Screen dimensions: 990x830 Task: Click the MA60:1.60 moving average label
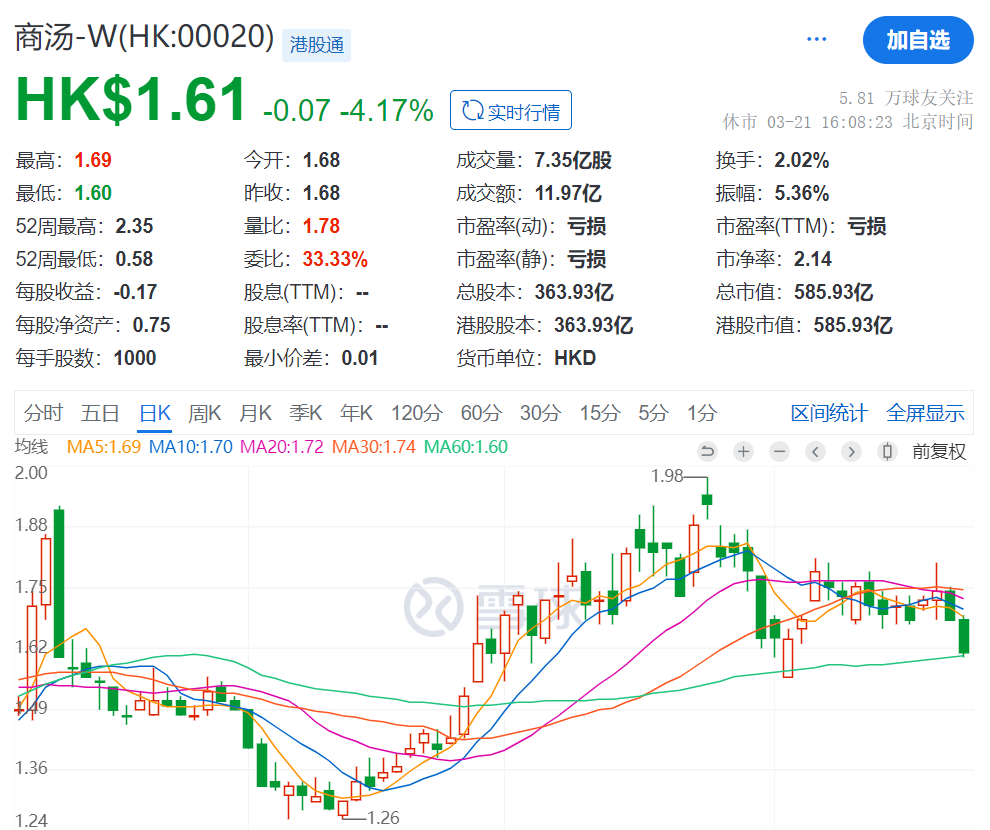click(x=465, y=447)
